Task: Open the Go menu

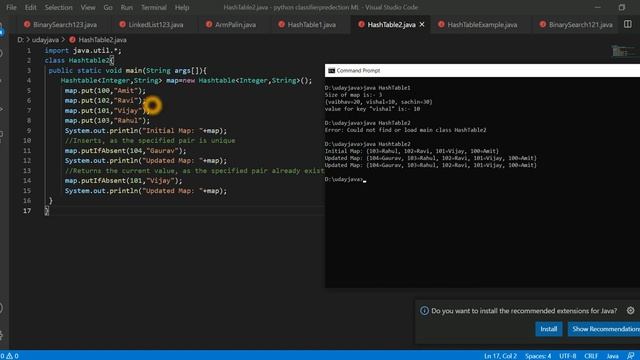Action: [x=108, y=7]
